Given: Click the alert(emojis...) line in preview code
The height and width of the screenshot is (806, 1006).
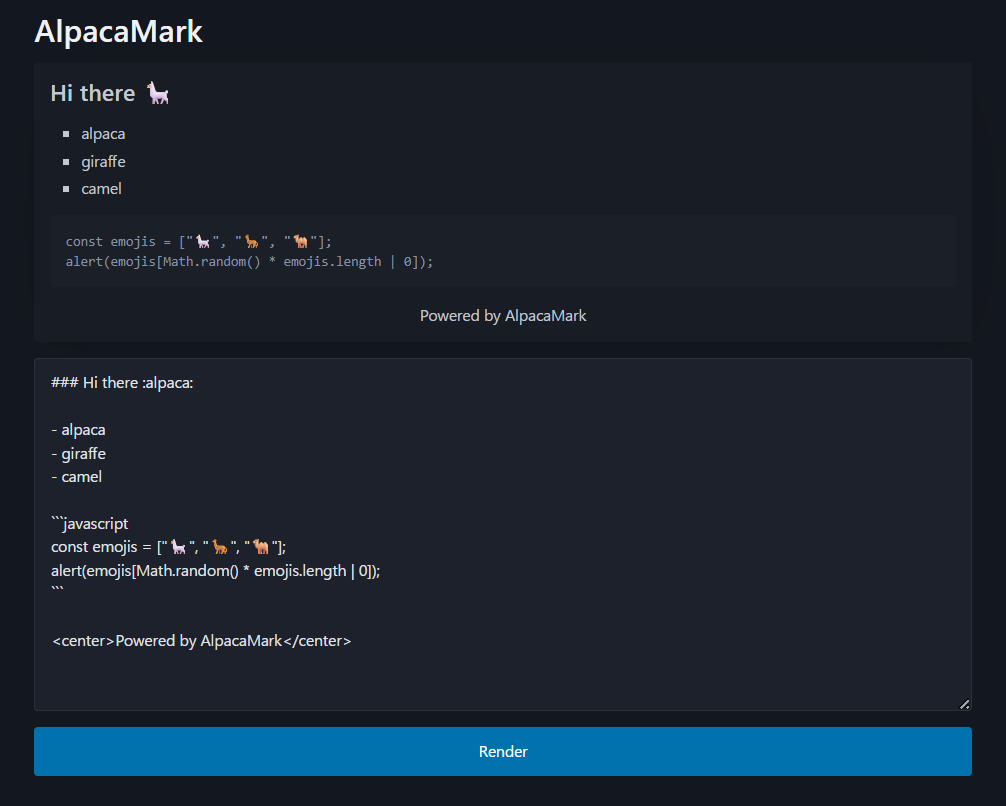Looking at the screenshot, I should pyautogui.click(x=249, y=261).
